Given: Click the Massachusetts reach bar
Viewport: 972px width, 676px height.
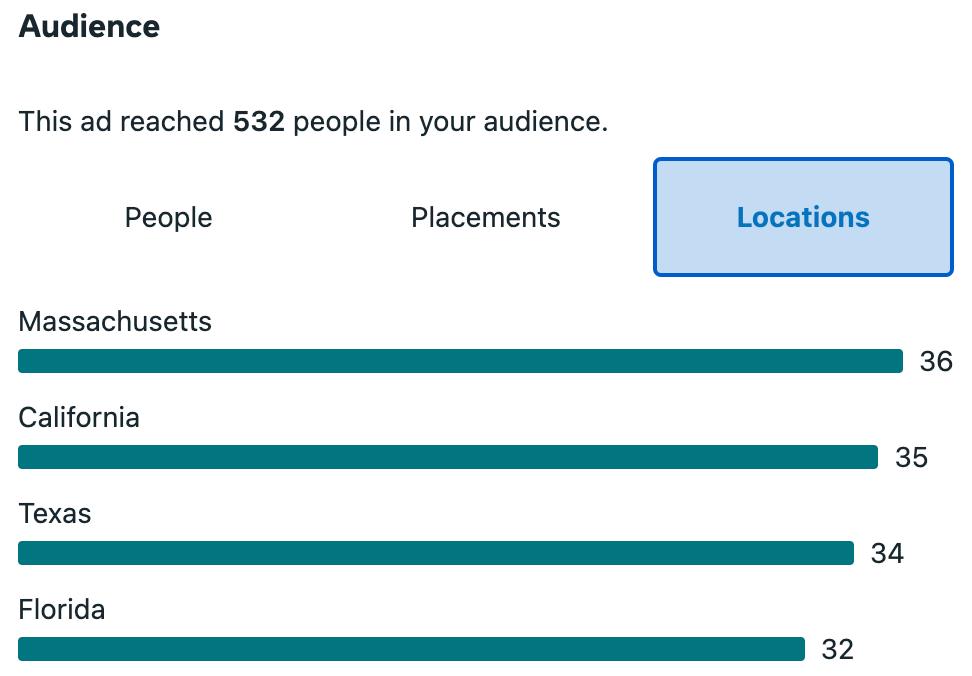Looking at the screenshot, I should point(460,361).
